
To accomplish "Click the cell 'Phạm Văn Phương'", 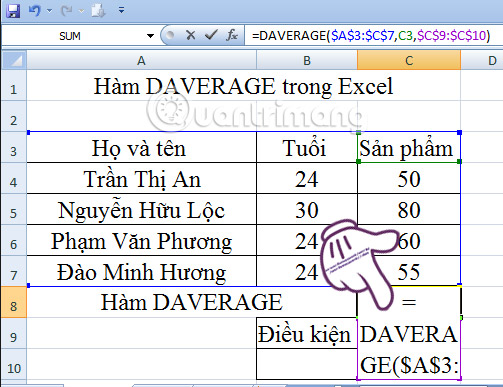I will point(141,240).
